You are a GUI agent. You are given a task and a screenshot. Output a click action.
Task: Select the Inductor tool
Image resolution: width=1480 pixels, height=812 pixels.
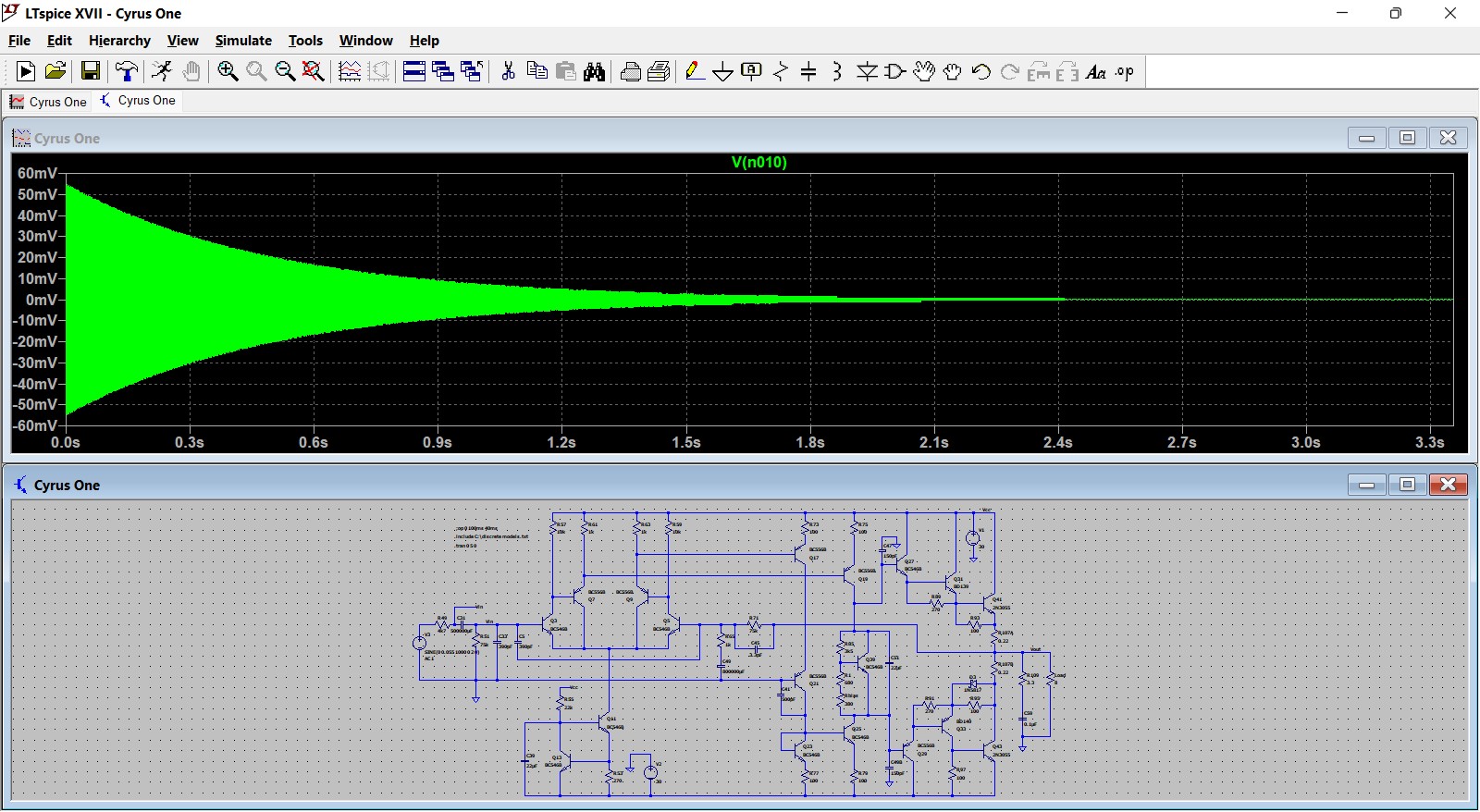coord(837,71)
